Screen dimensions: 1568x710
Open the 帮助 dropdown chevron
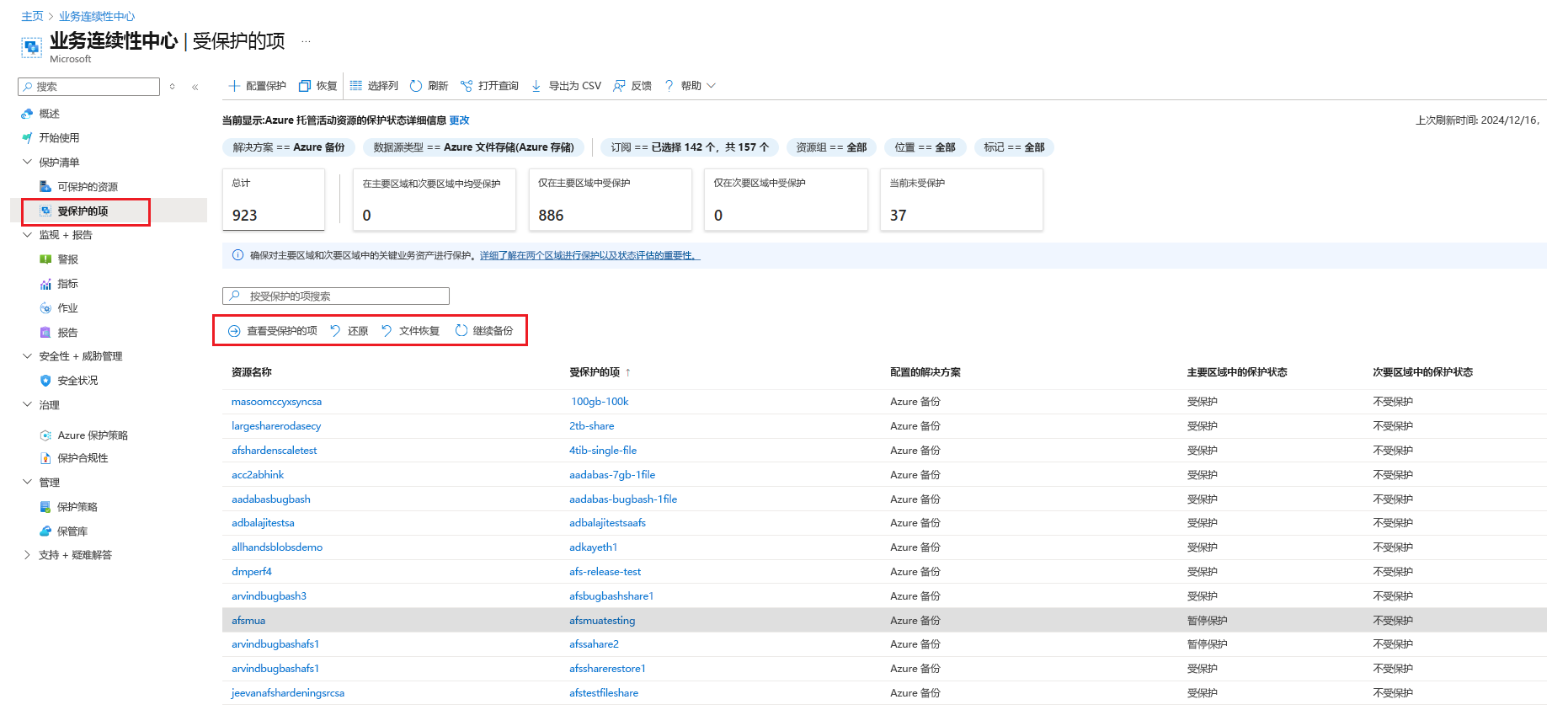pos(711,86)
